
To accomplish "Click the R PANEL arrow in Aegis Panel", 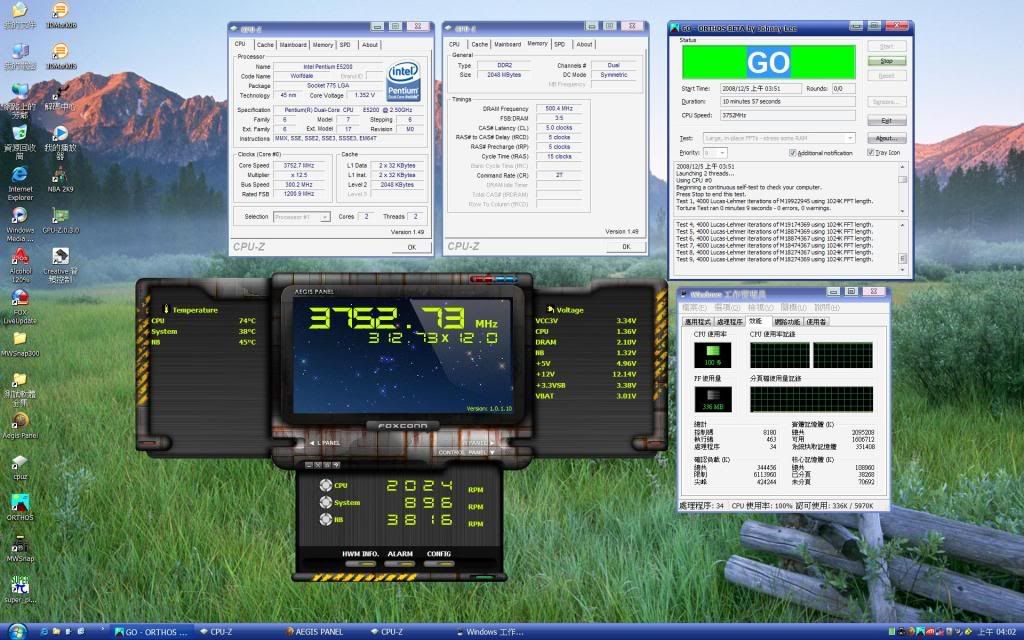I will click(490, 443).
